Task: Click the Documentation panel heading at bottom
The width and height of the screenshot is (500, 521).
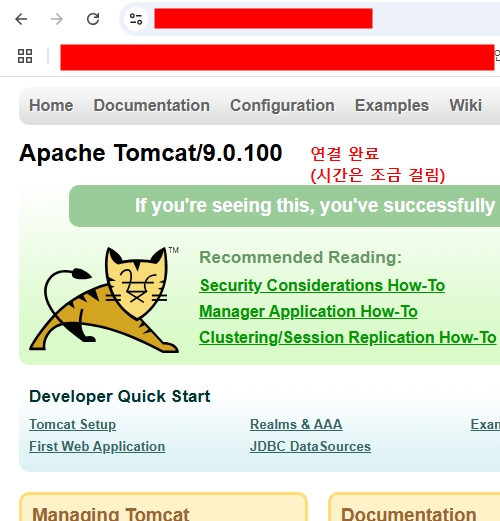Action: [409, 513]
